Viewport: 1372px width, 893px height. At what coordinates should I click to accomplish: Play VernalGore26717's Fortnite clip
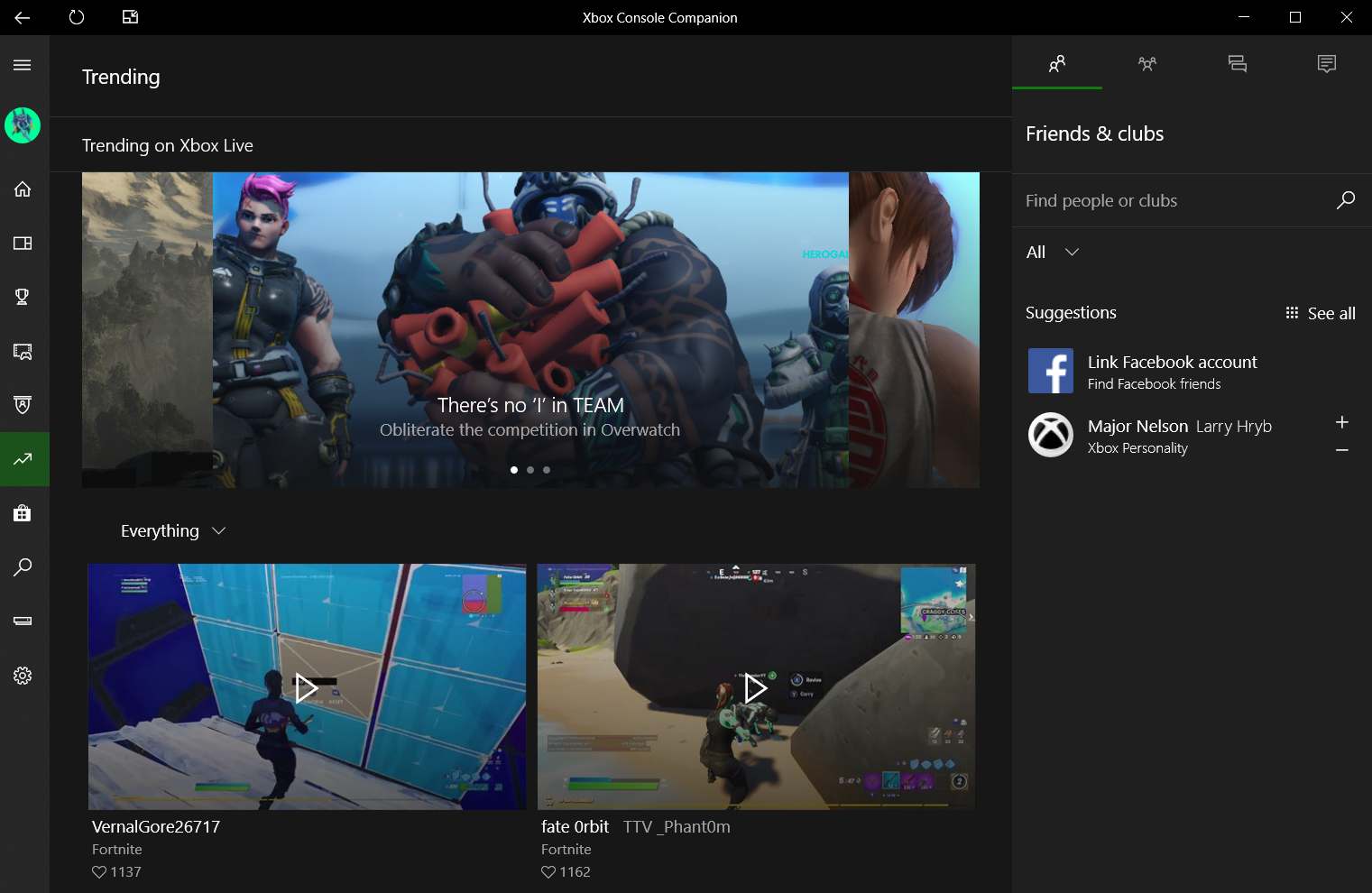coord(307,688)
